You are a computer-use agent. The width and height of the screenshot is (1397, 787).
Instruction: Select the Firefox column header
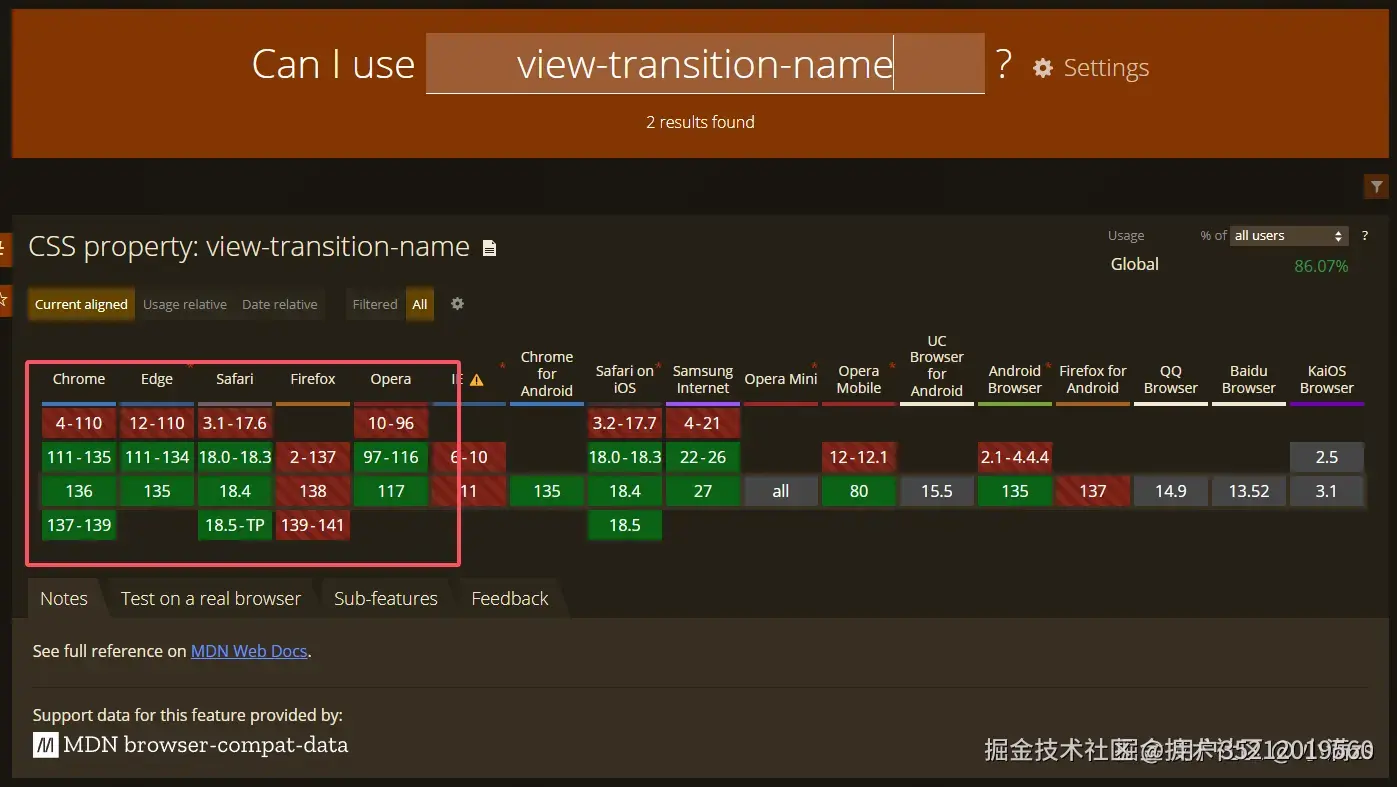[313, 379]
